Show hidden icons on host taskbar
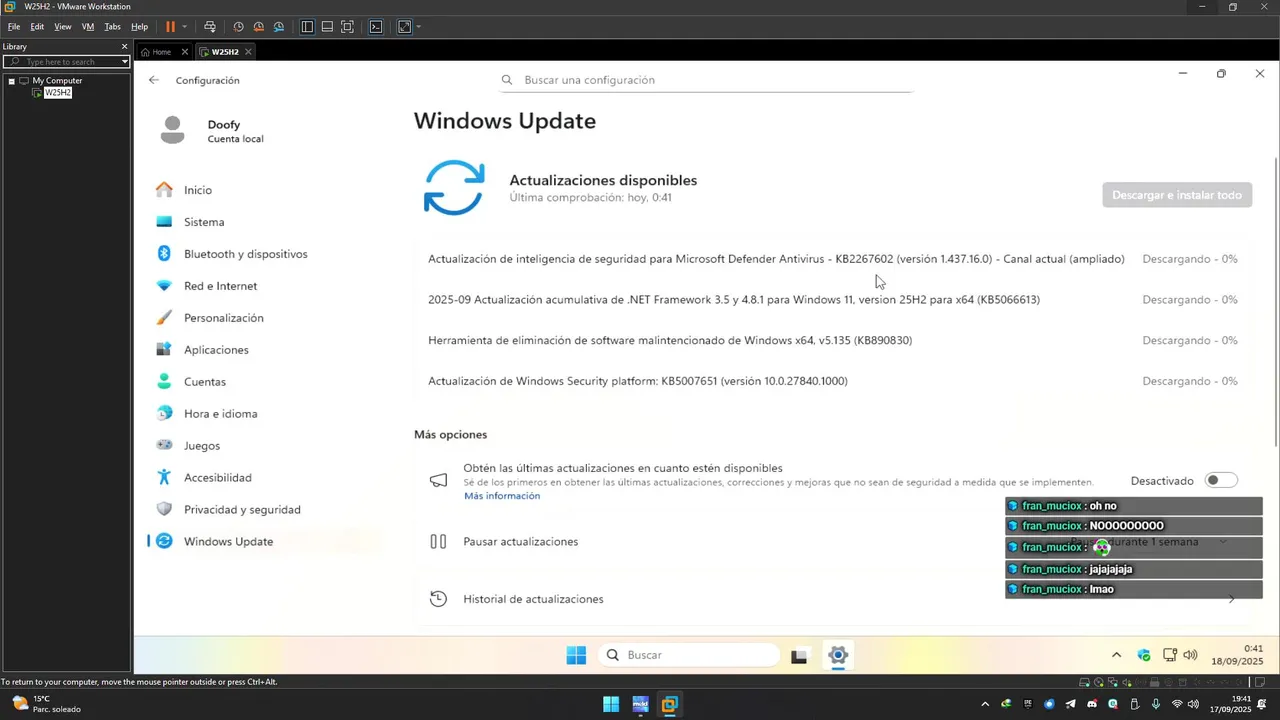 [985, 704]
